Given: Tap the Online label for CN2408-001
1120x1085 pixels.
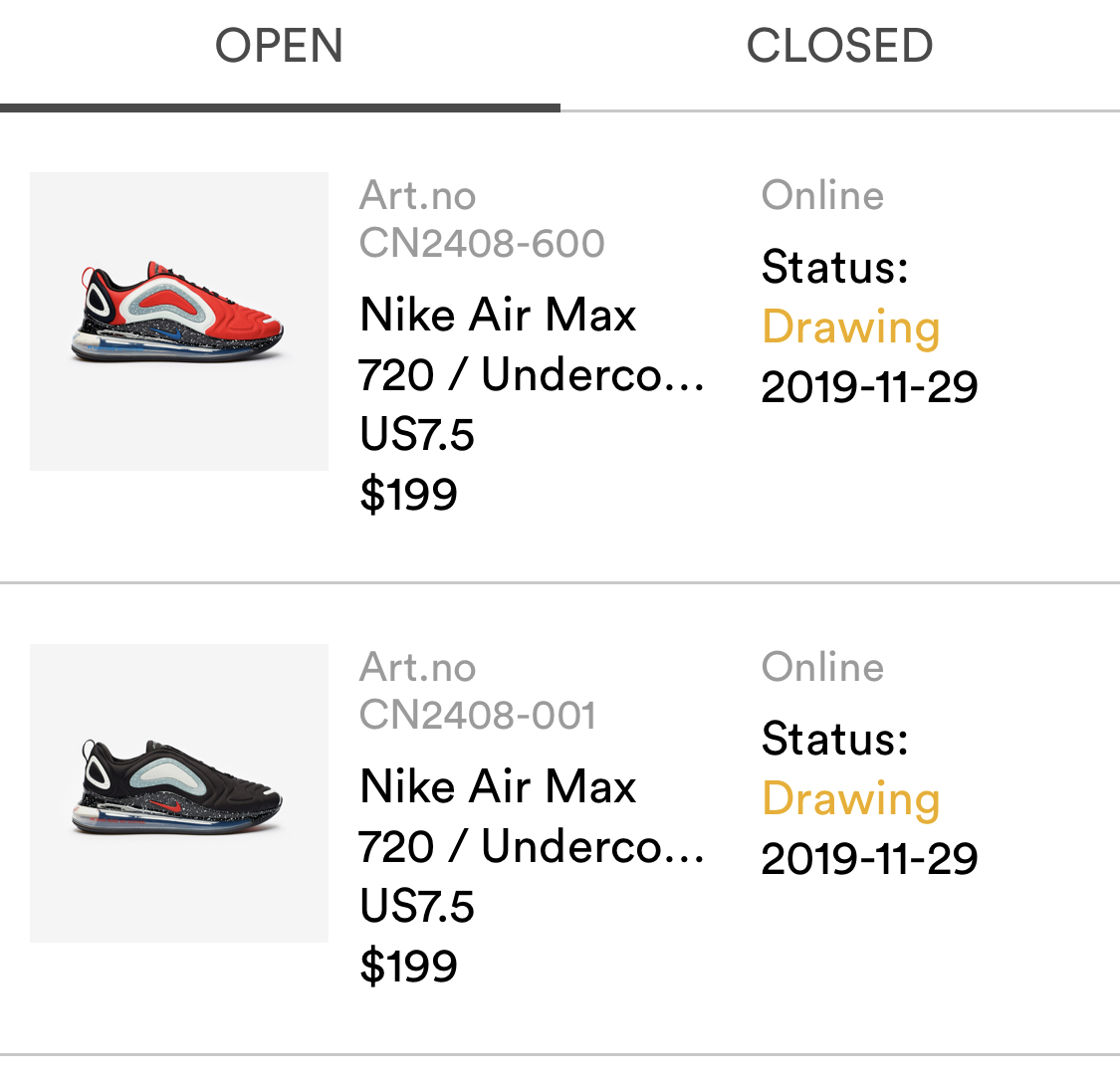Looking at the screenshot, I should click(822, 667).
